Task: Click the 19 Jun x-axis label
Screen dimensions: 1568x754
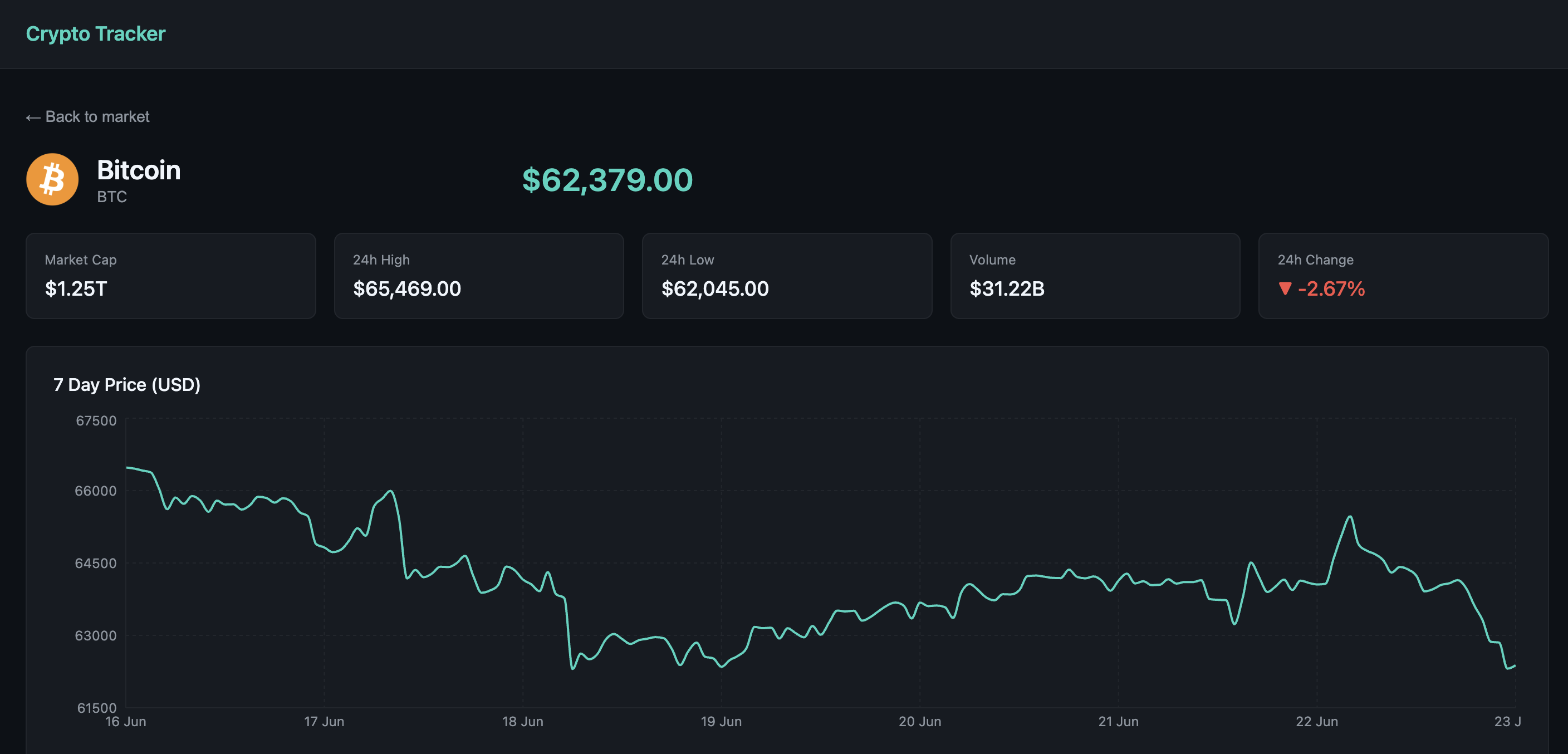Action: click(721, 721)
